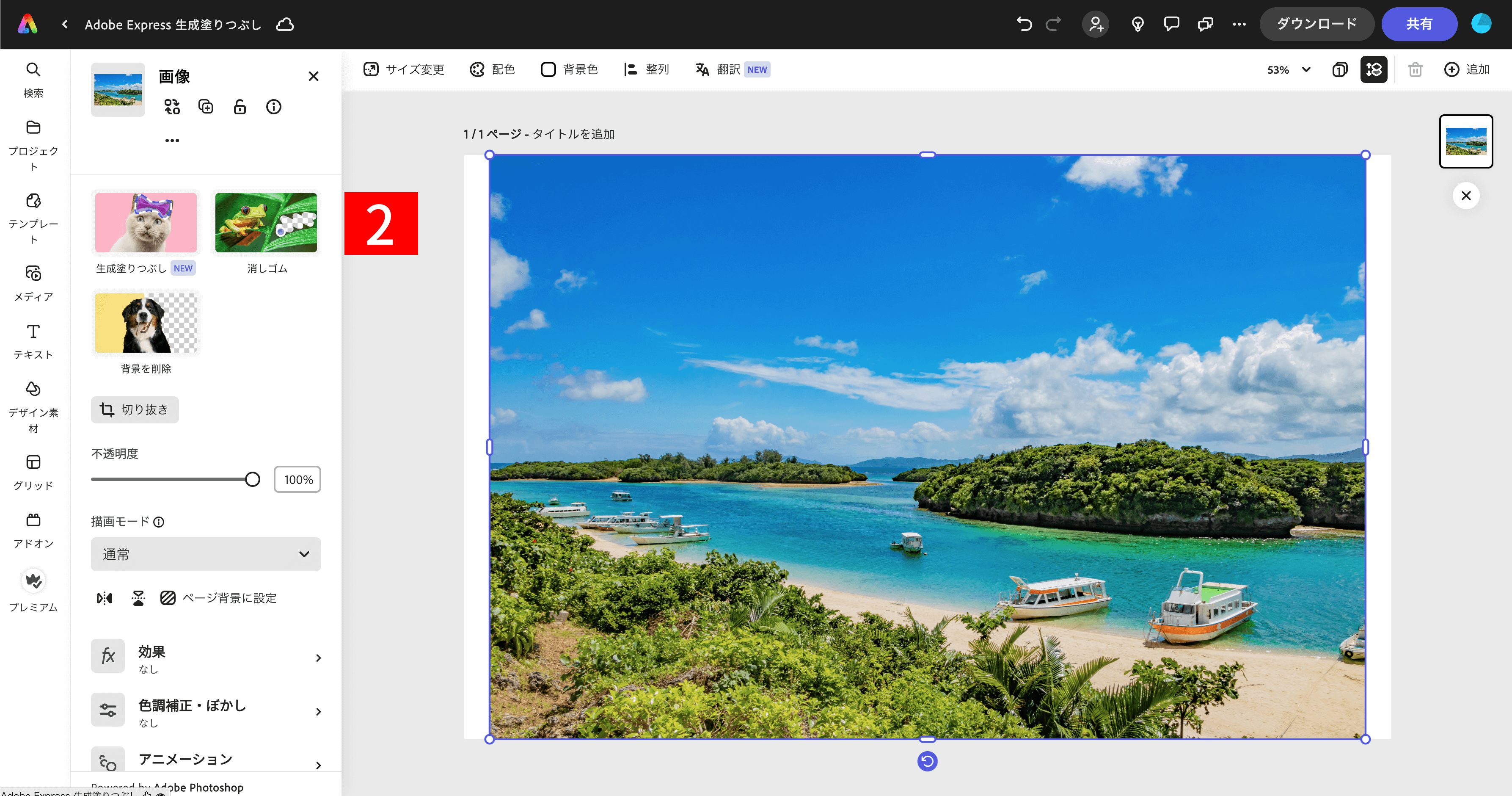Expand the 色調補正・ぼかし section
The width and height of the screenshot is (1512, 796).
click(206, 711)
